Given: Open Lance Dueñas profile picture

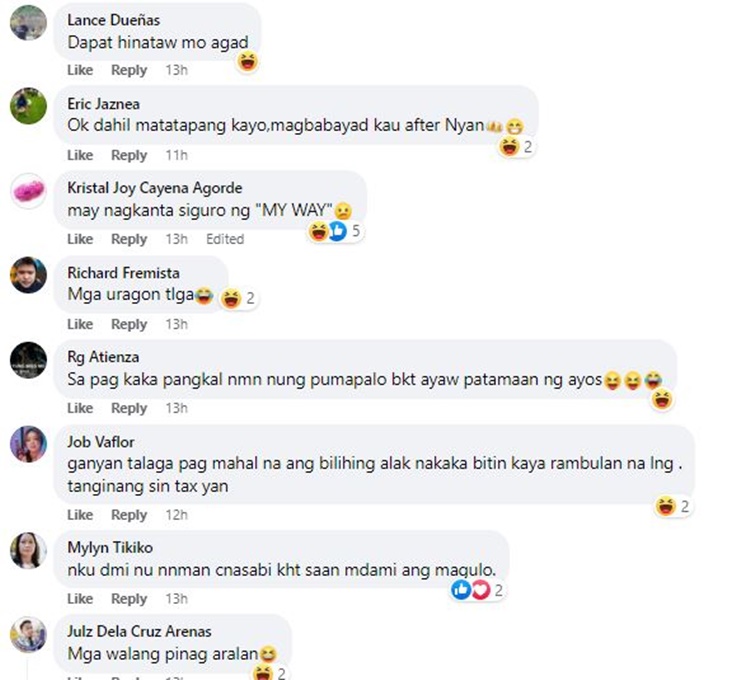Looking at the screenshot, I should (28, 22).
